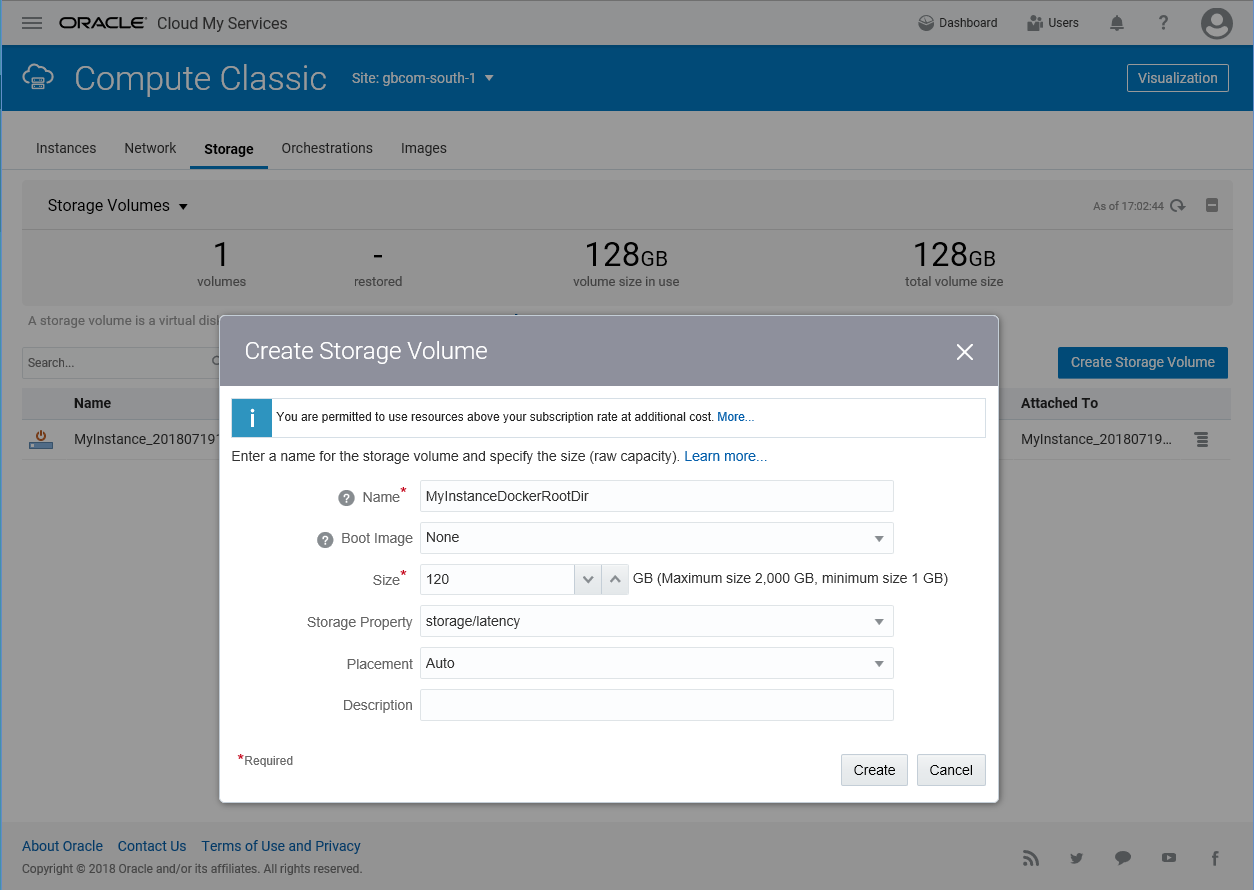Open the Storage Property dropdown
Screen dimensions: 1254x890
pos(657,621)
